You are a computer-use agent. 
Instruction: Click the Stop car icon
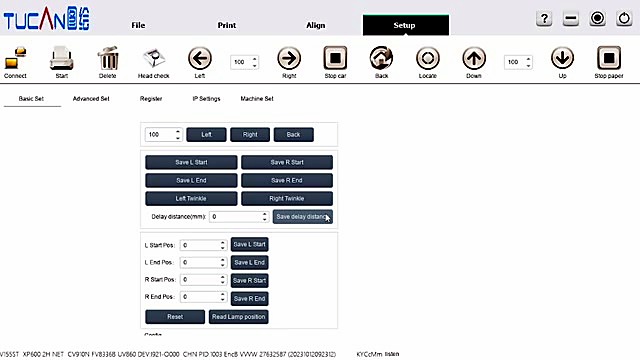click(x=335, y=58)
